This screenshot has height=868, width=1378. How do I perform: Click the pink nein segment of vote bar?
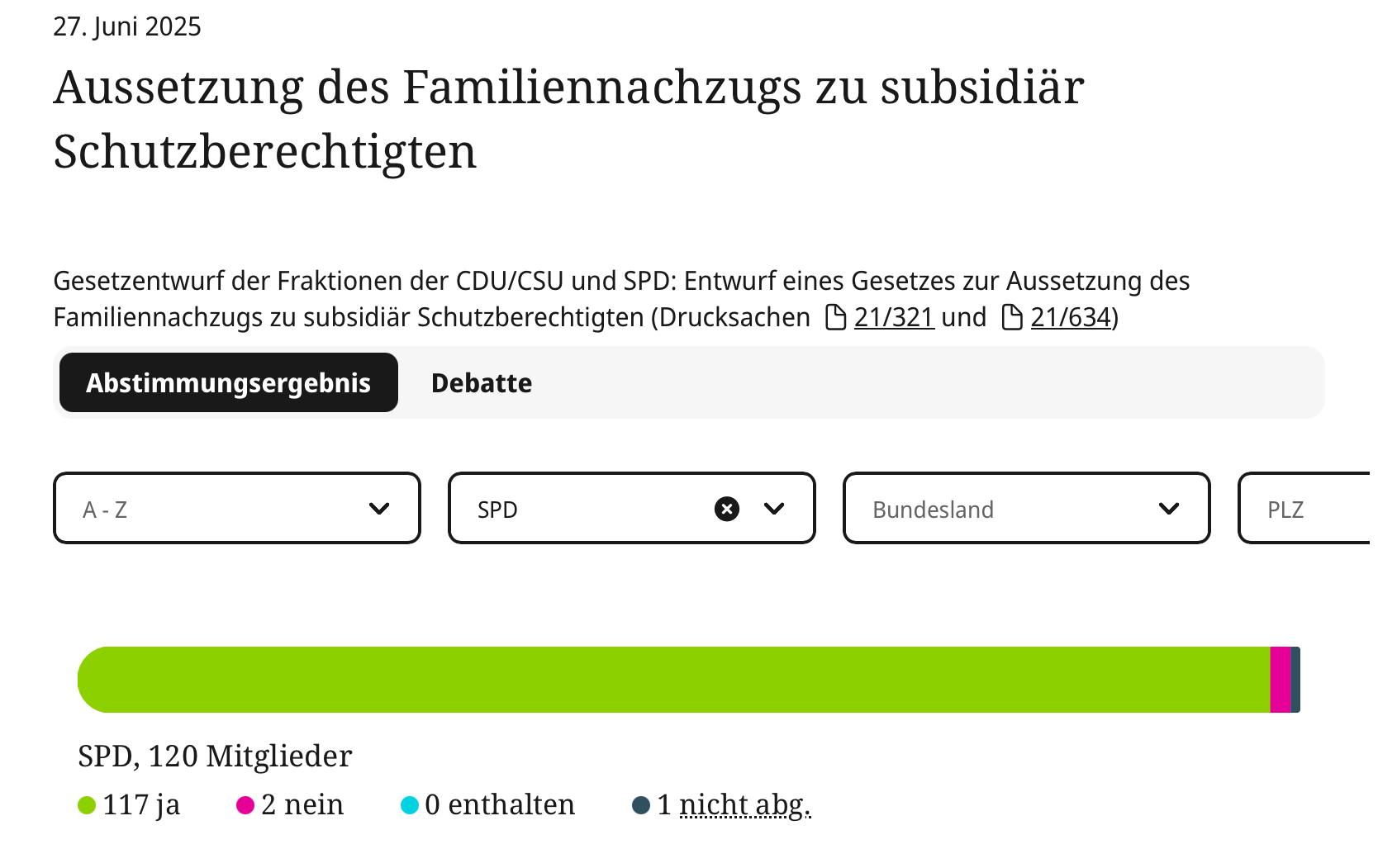[1281, 680]
